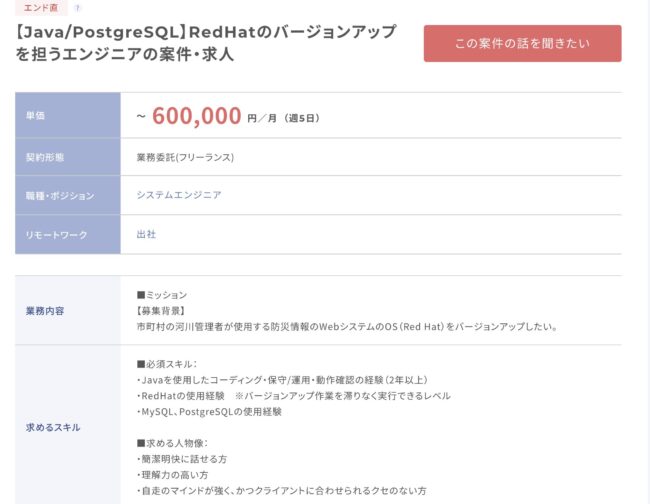This screenshot has height=504, width=650.
Task: Select the 単価 row header cell
Action: pos(68,115)
